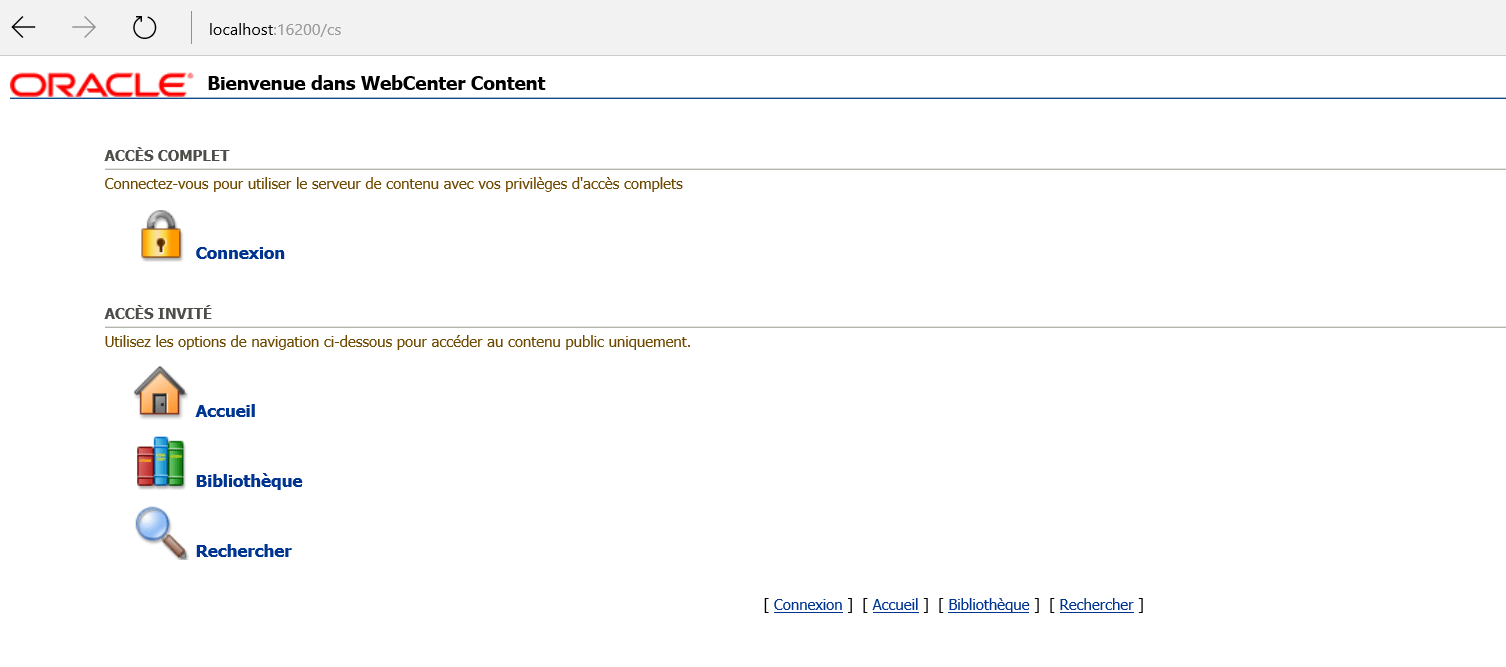This screenshot has height=667, width=1506.
Task: Click the bracketed Rechercher link in the footer
Action: coord(1096,605)
